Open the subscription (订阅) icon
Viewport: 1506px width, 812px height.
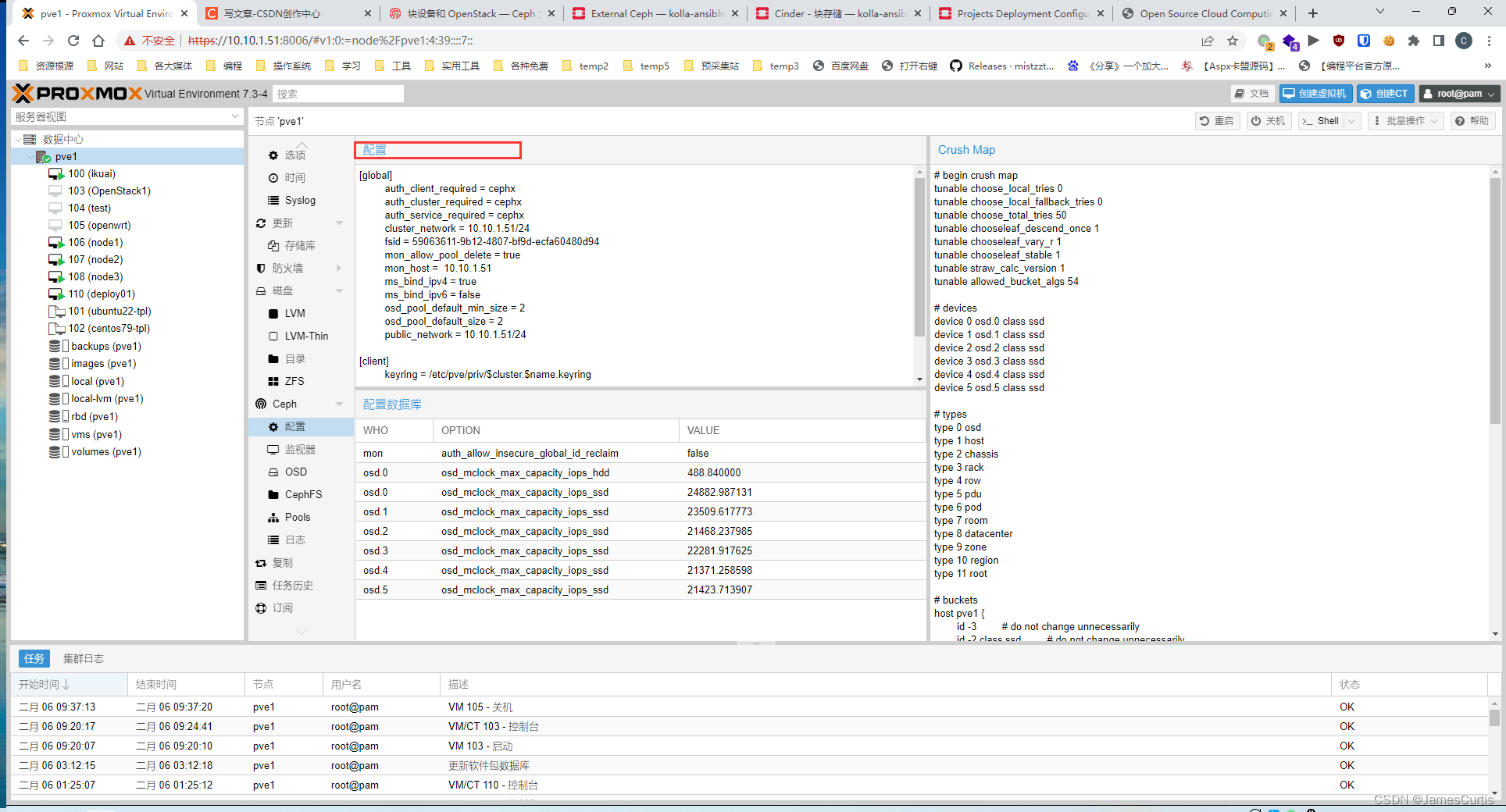(261, 608)
